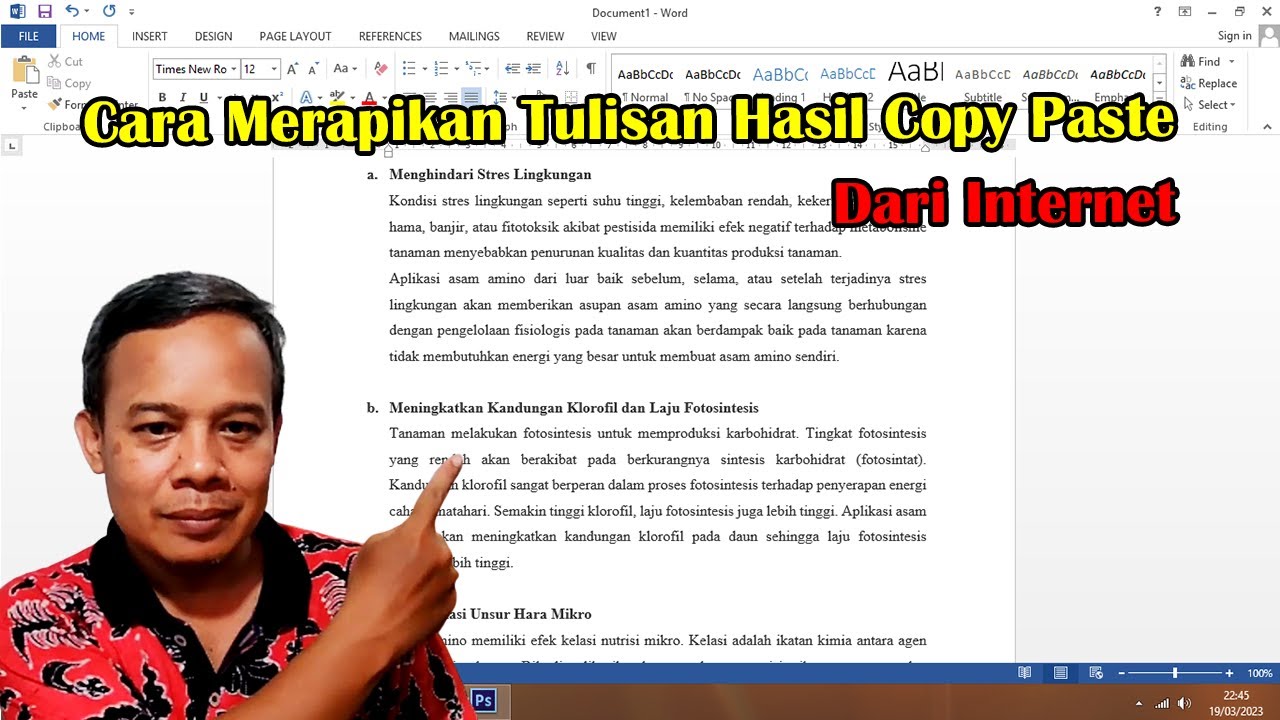Click the Text Effects glowing A icon
This screenshot has height=720, width=1280.
coord(306,98)
